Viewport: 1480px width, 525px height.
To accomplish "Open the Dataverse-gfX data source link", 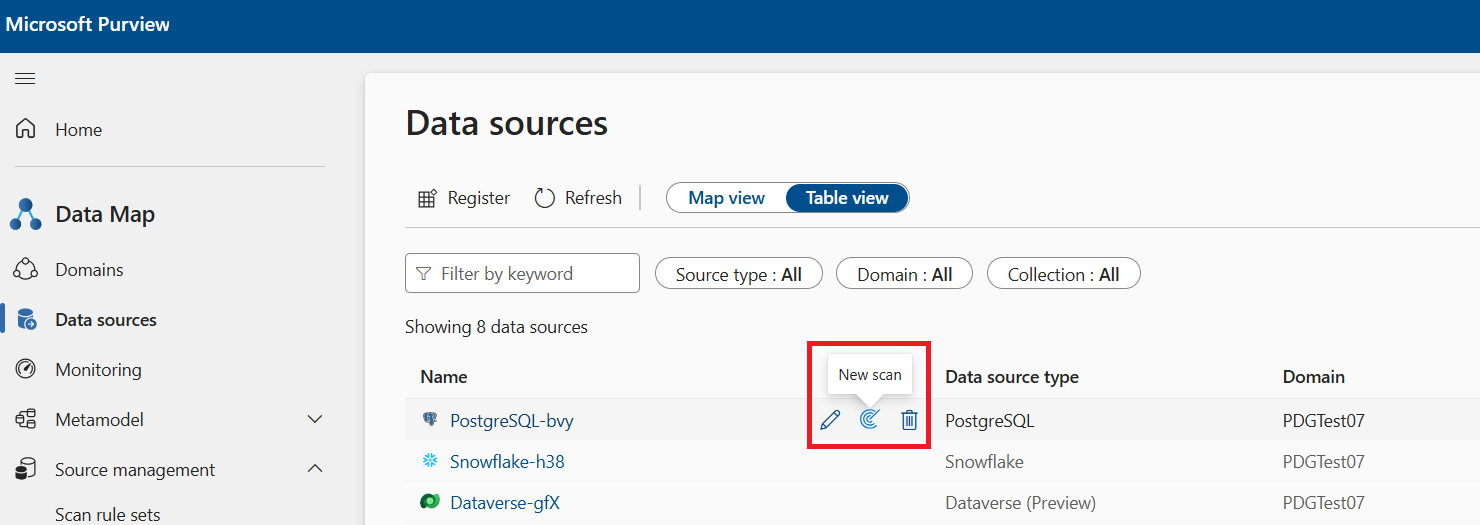I will pyautogui.click(x=505, y=503).
